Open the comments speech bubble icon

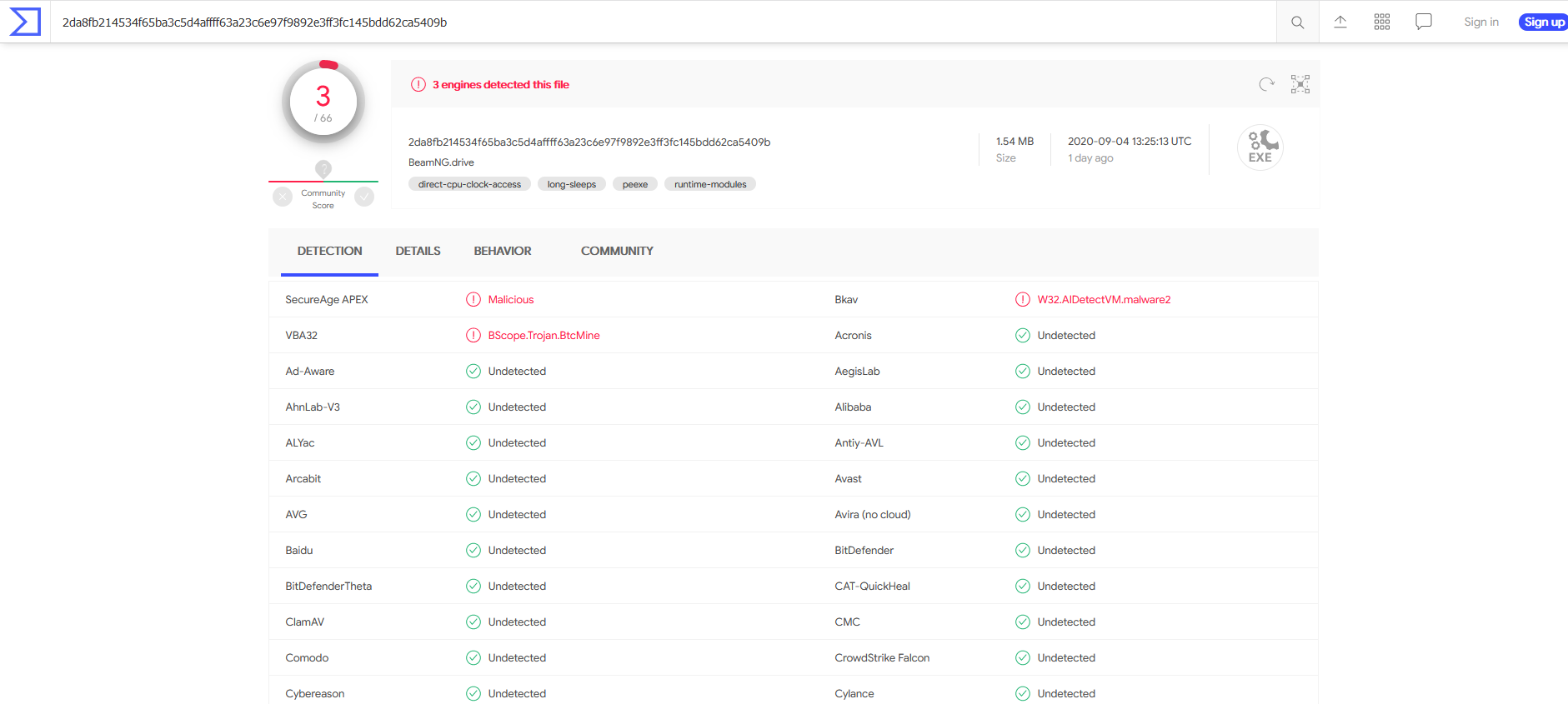(x=1424, y=22)
